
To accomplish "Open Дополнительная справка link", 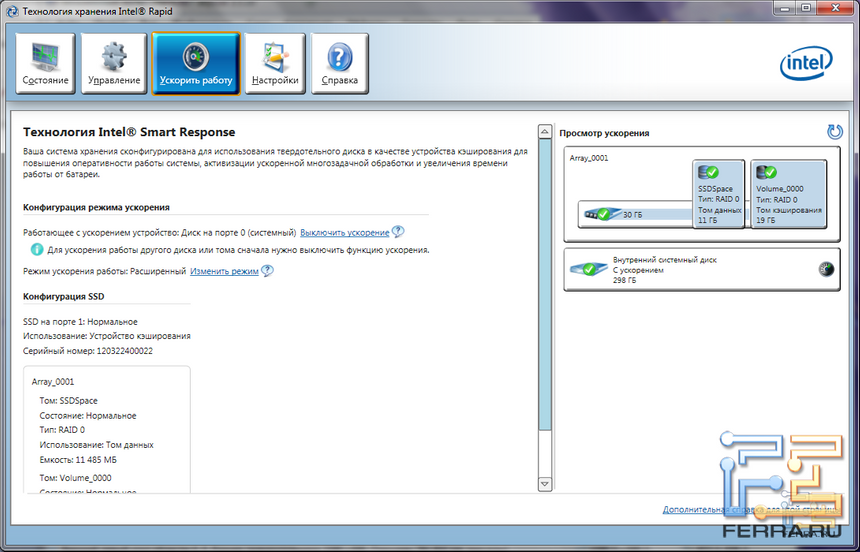I will click(x=751, y=510).
